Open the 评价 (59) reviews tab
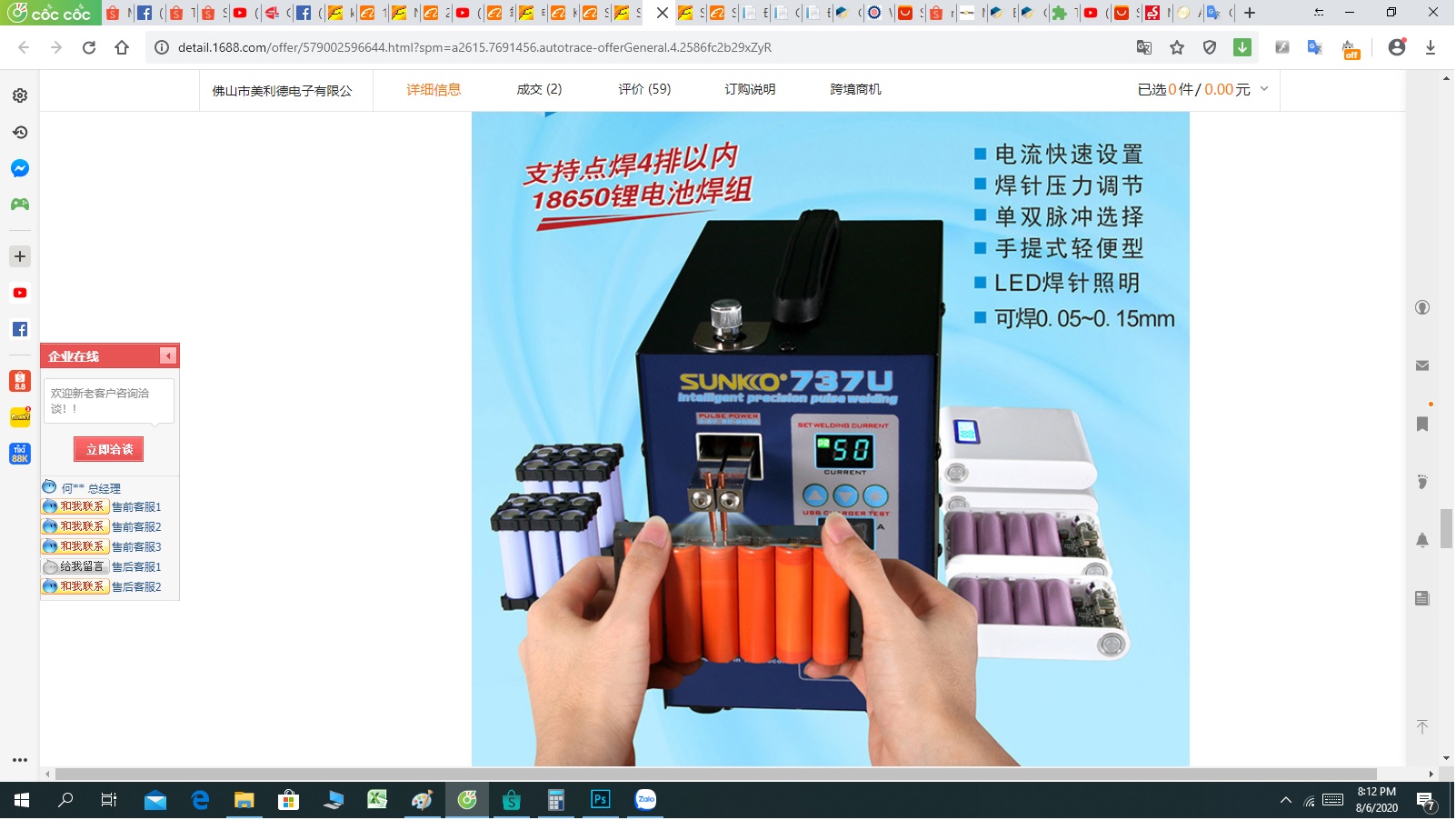Viewport: 1456px width, 820px height. 644,89
